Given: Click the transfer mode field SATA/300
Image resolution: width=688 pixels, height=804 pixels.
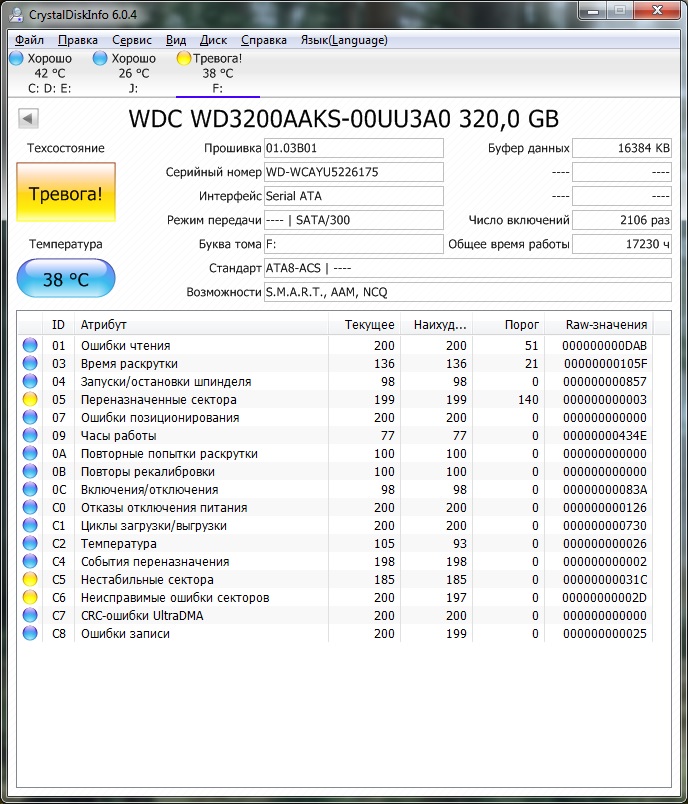Looking at the screenshot, I should pos(354,220).
